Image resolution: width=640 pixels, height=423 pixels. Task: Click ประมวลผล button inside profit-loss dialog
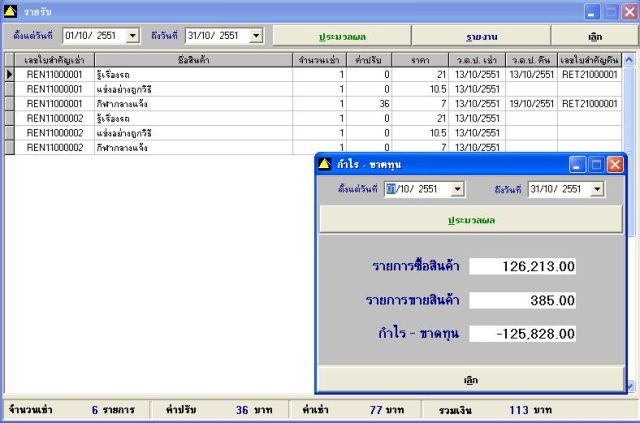click(471, 220)
